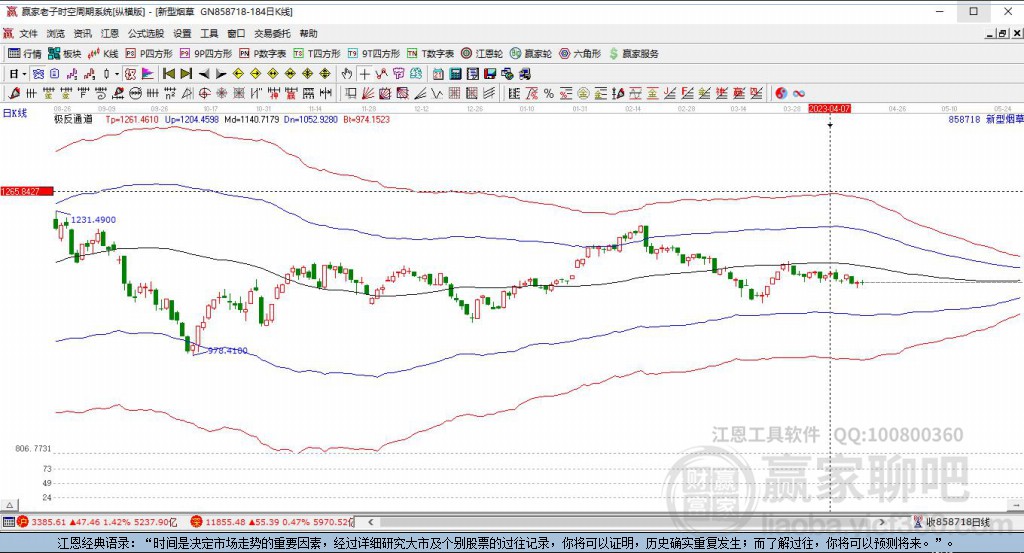
Task: Open the 六角形 hexagon tool
Action: (x=580, y=54)
